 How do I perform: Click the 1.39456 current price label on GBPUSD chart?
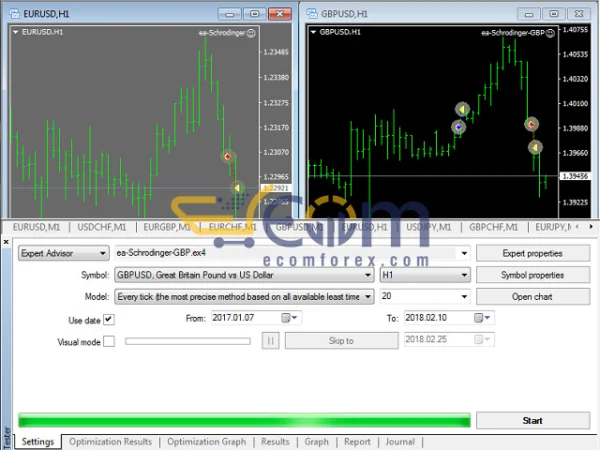[x=575, y=176]
